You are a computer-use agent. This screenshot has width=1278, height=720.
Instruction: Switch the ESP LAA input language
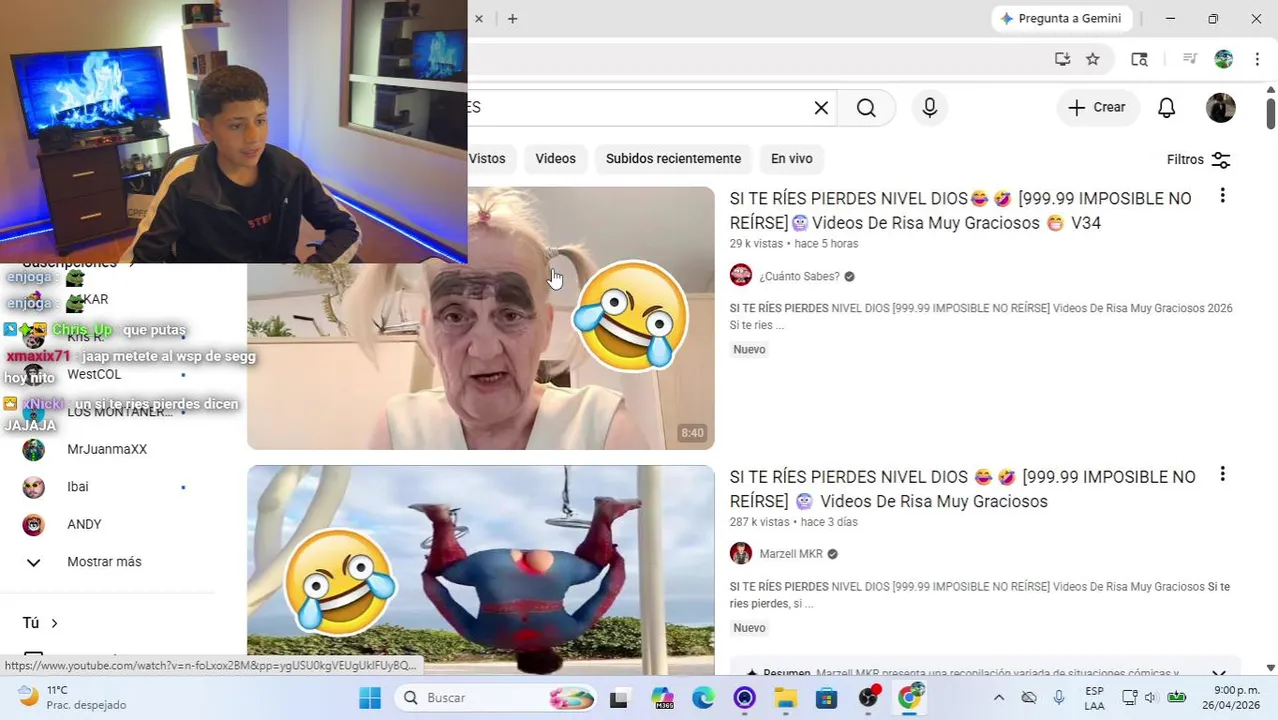pyautogui.click(x=1095, y=698)
